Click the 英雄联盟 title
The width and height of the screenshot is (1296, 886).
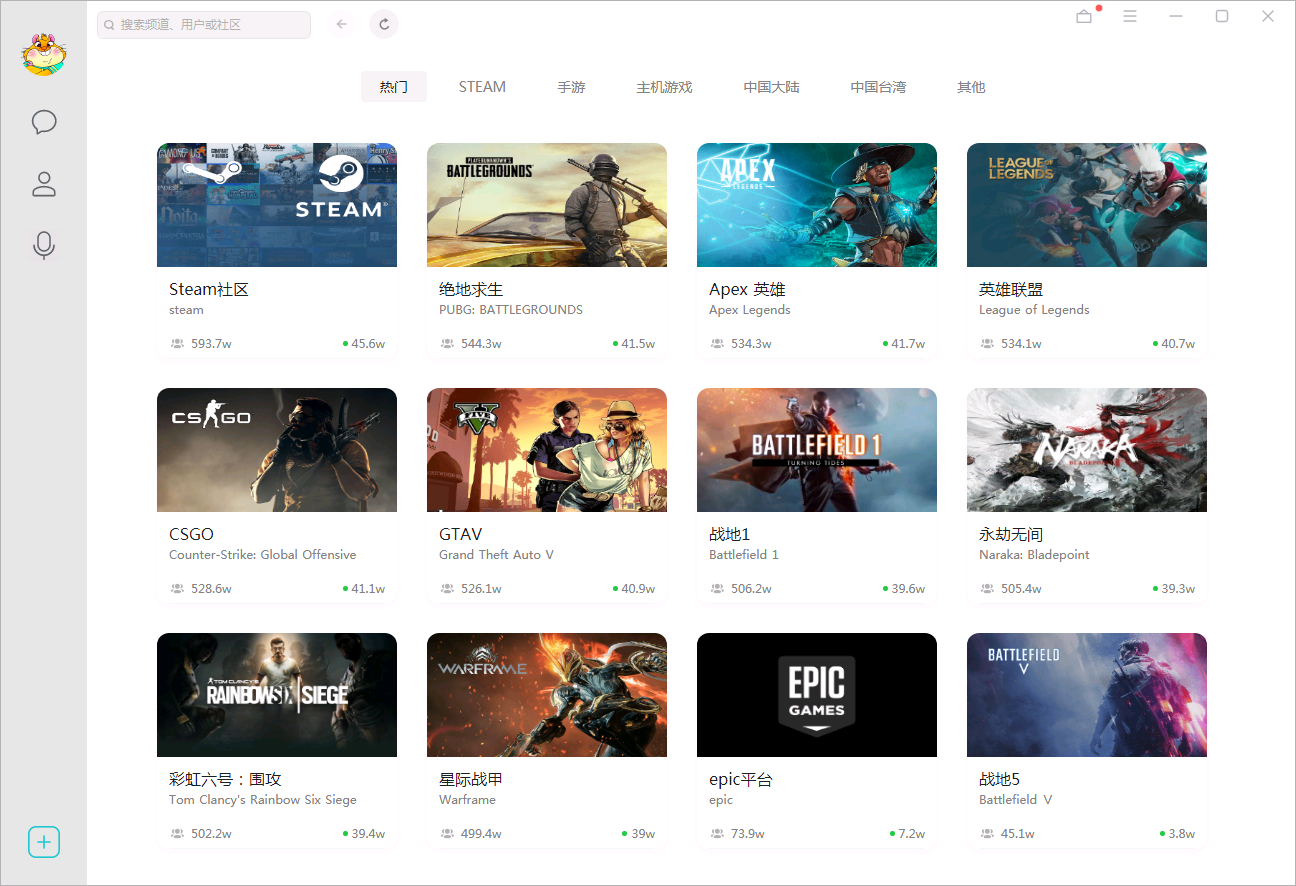coord(1011,289)
